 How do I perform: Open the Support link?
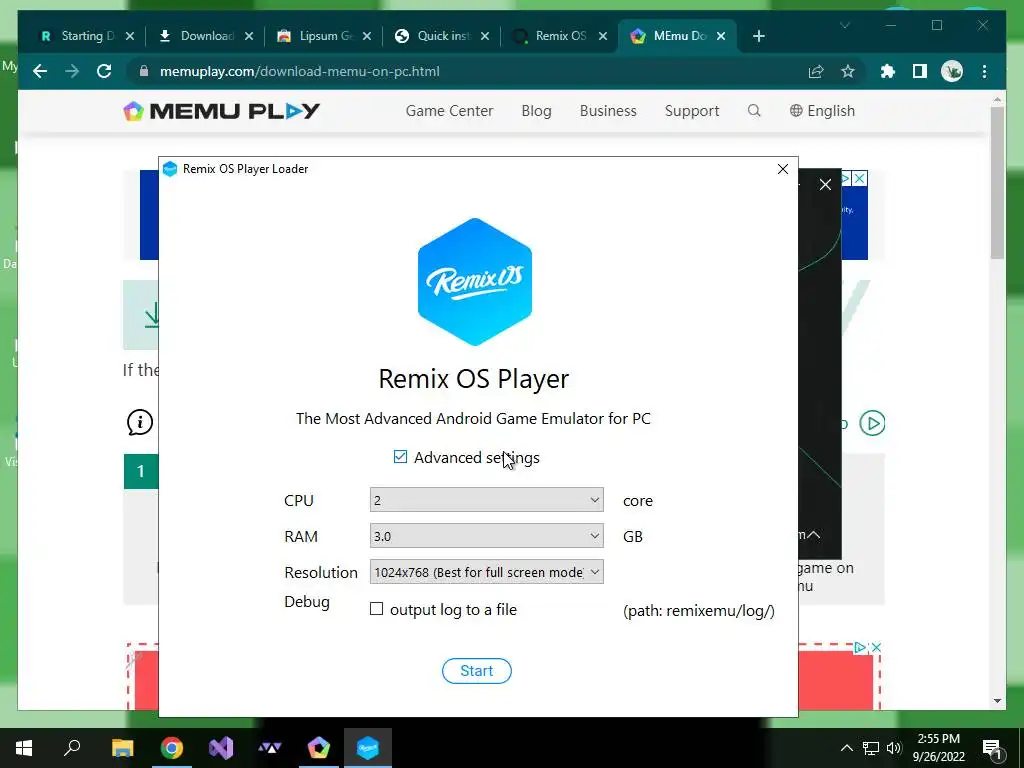[692, 111]
